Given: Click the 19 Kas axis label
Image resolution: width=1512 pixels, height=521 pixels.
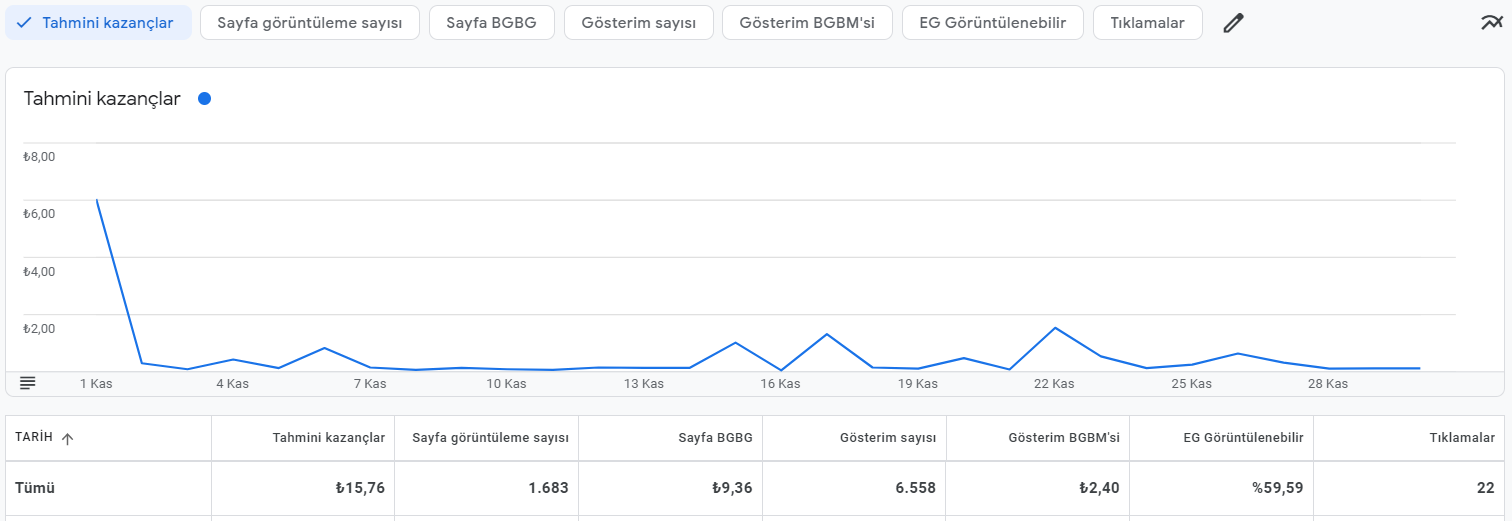Looking at the screenshot, I should pos(917,384).
